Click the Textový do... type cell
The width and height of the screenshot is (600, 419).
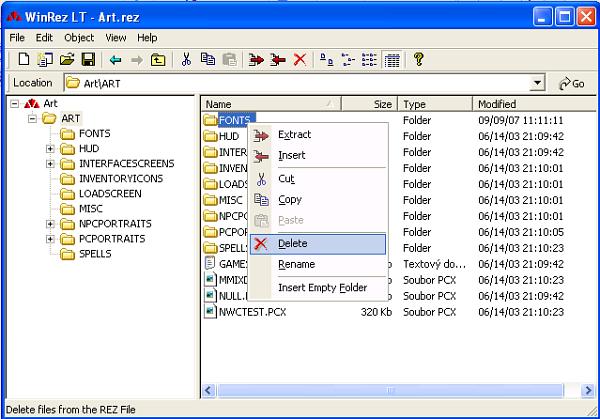[x=434, y=264]
